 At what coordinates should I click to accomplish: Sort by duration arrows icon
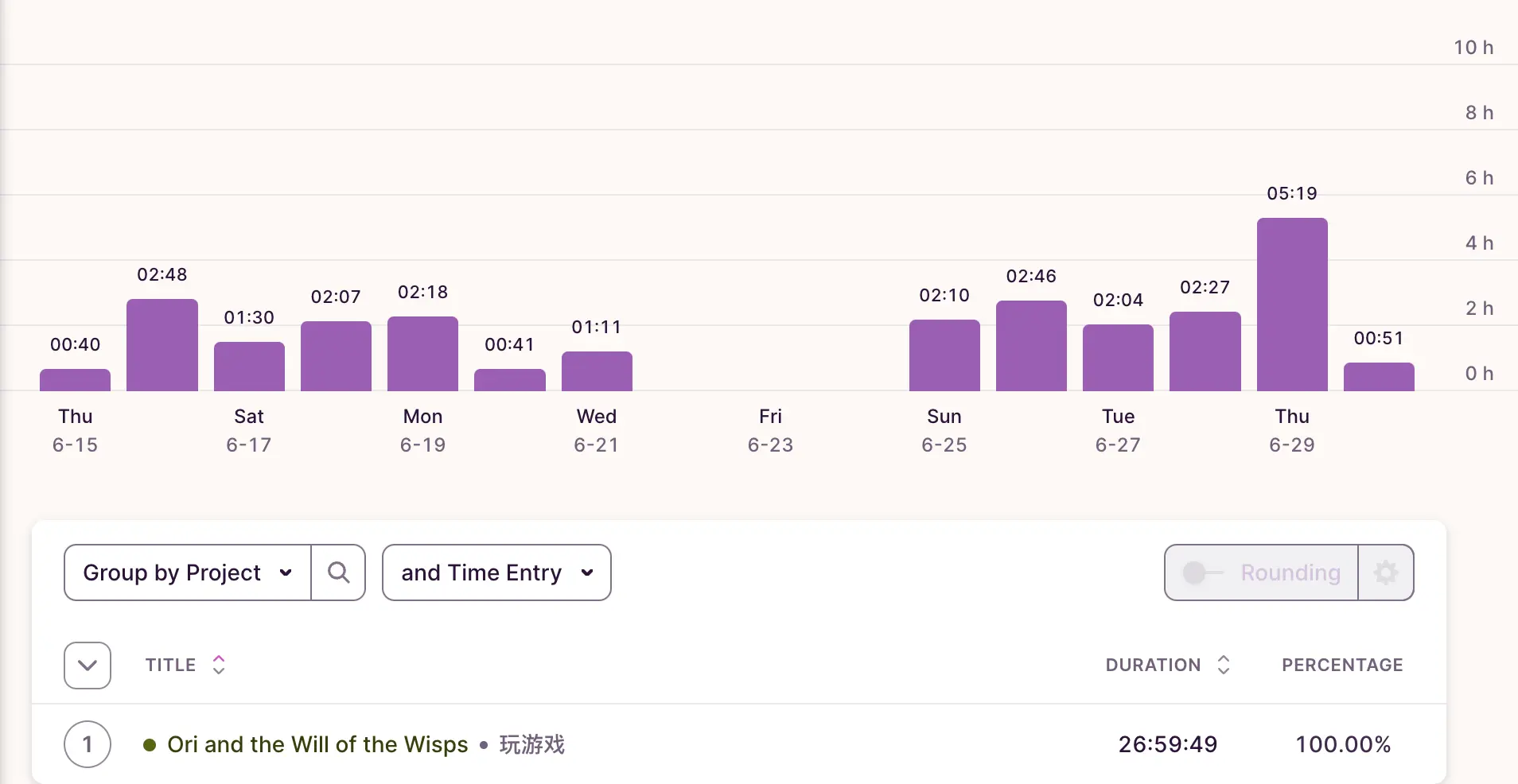point(1224,665)
